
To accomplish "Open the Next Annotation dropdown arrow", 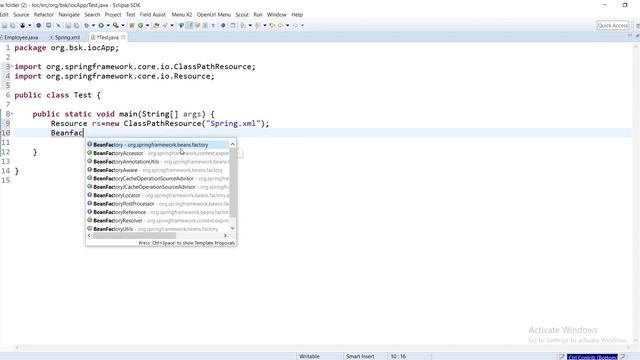I will click(250, 25).
